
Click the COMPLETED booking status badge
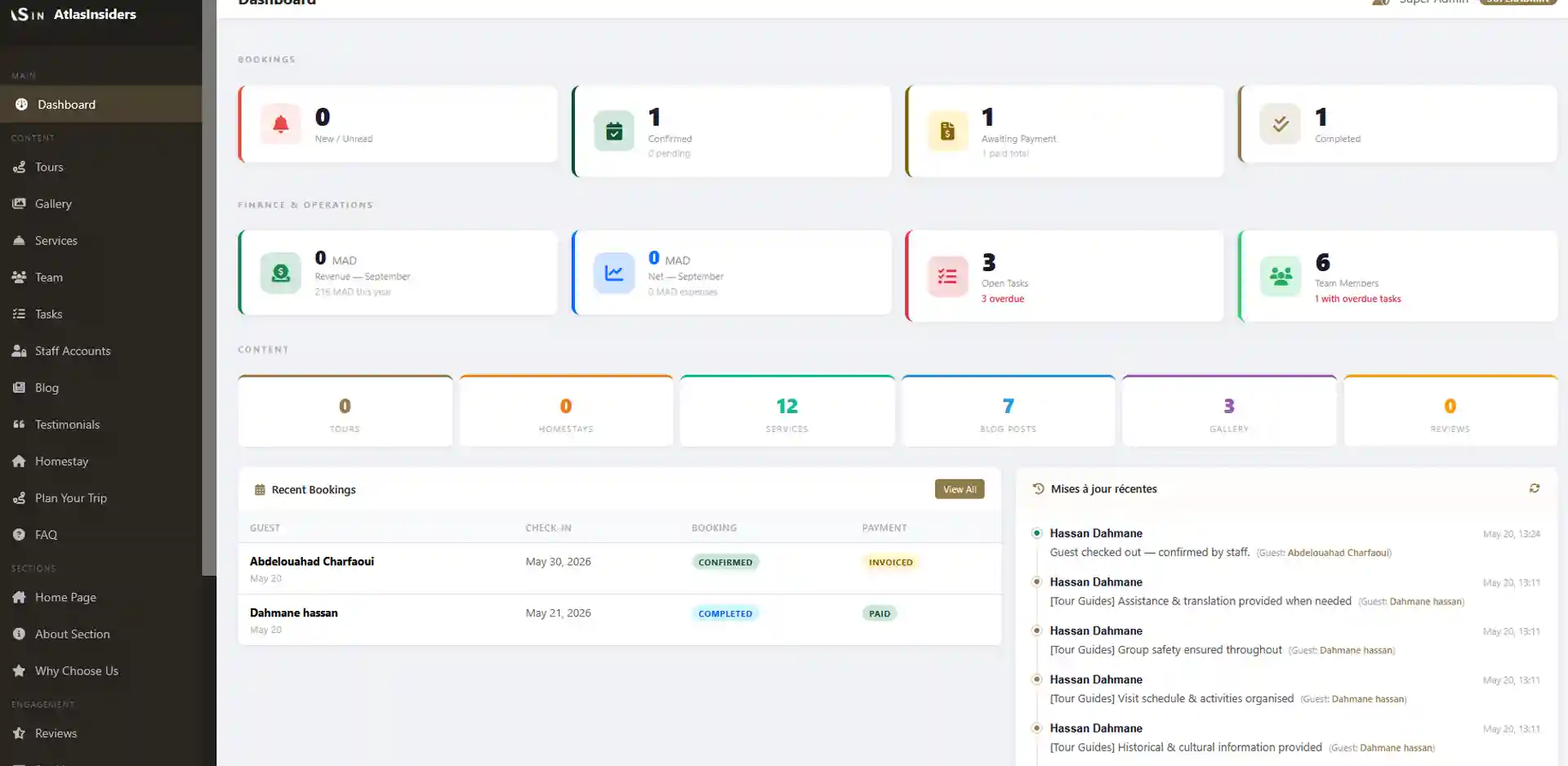[x=725, y=613]
